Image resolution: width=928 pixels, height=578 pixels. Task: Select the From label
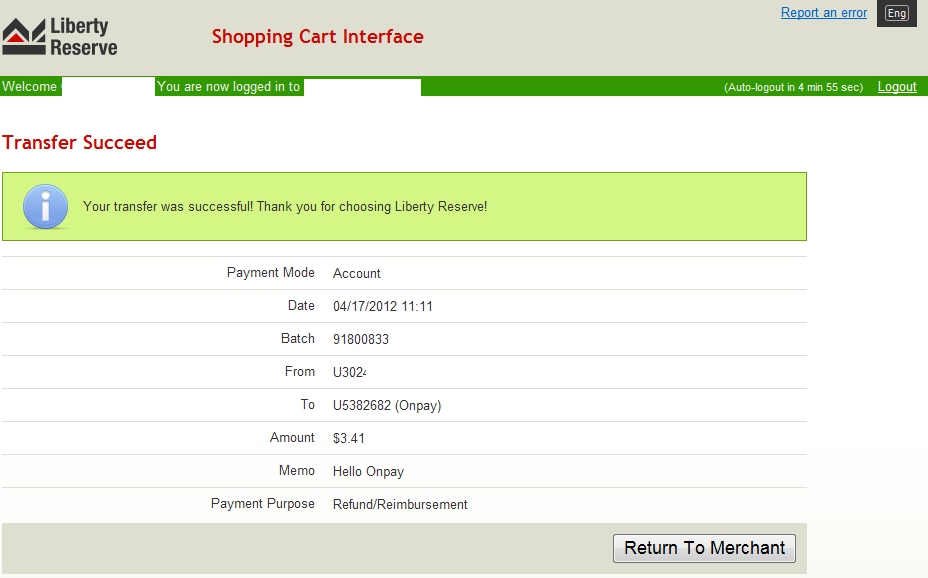pyautogui.click(x=299, y=372)
